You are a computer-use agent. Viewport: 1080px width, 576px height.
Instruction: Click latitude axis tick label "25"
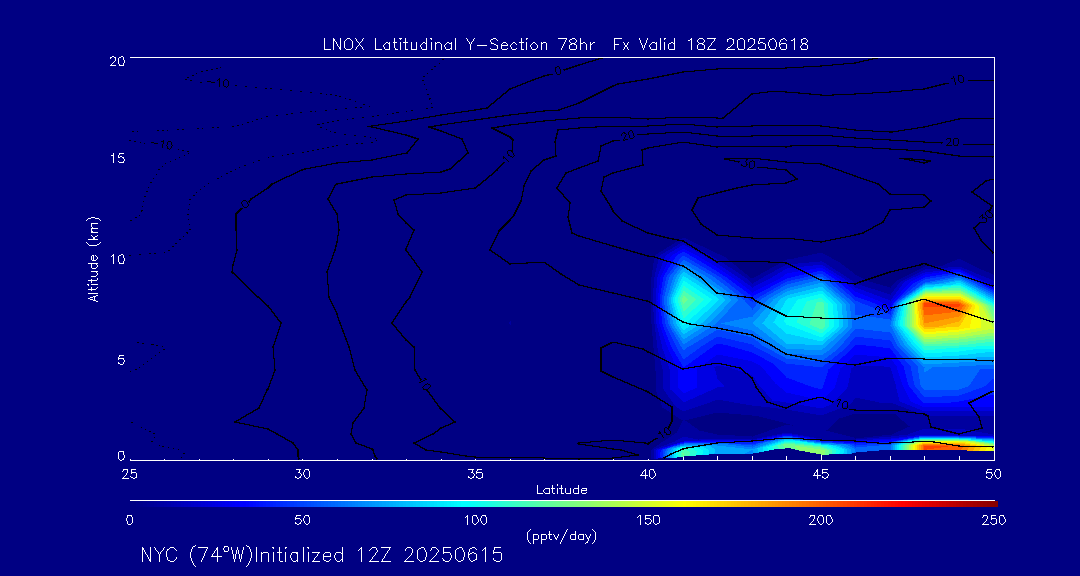(x=129, y=474)
